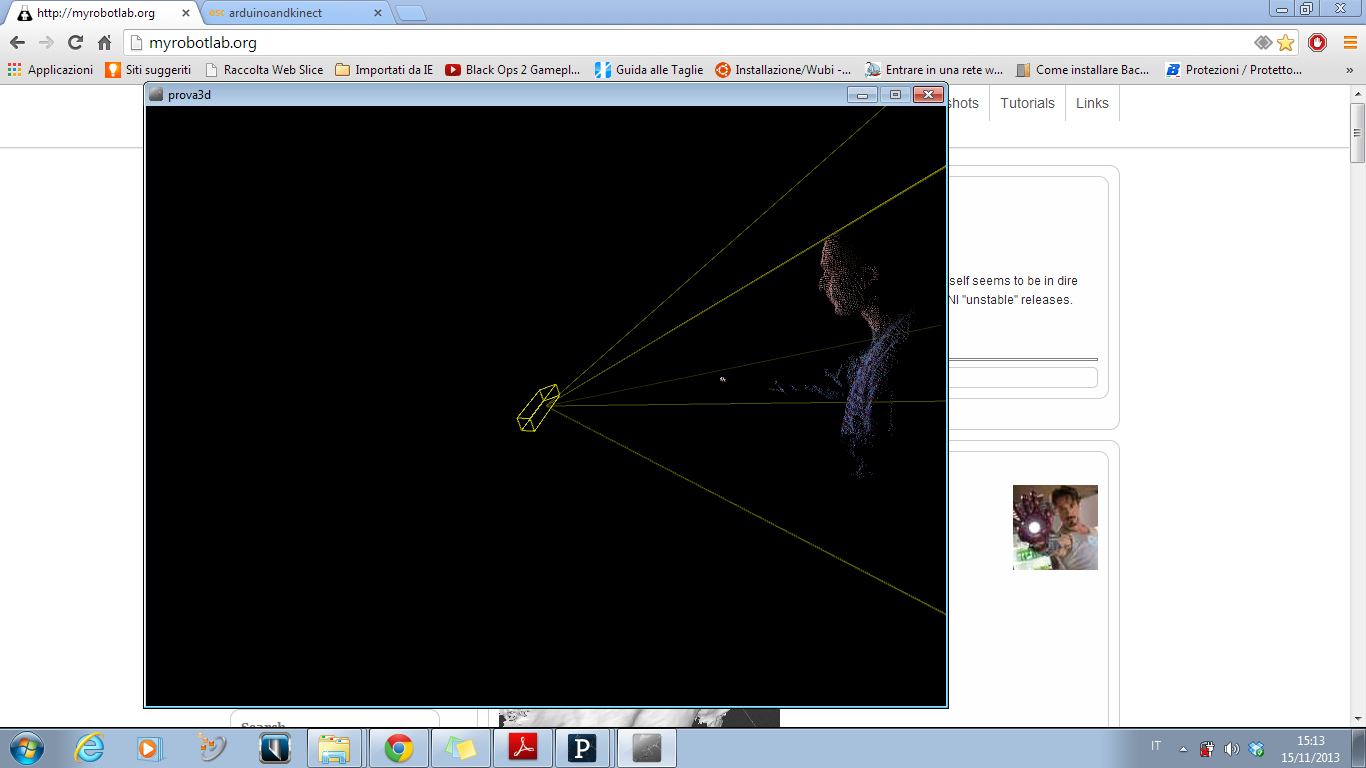Open the dark blue shield taskbar app

pyautogui.click(x=274, y=748)
